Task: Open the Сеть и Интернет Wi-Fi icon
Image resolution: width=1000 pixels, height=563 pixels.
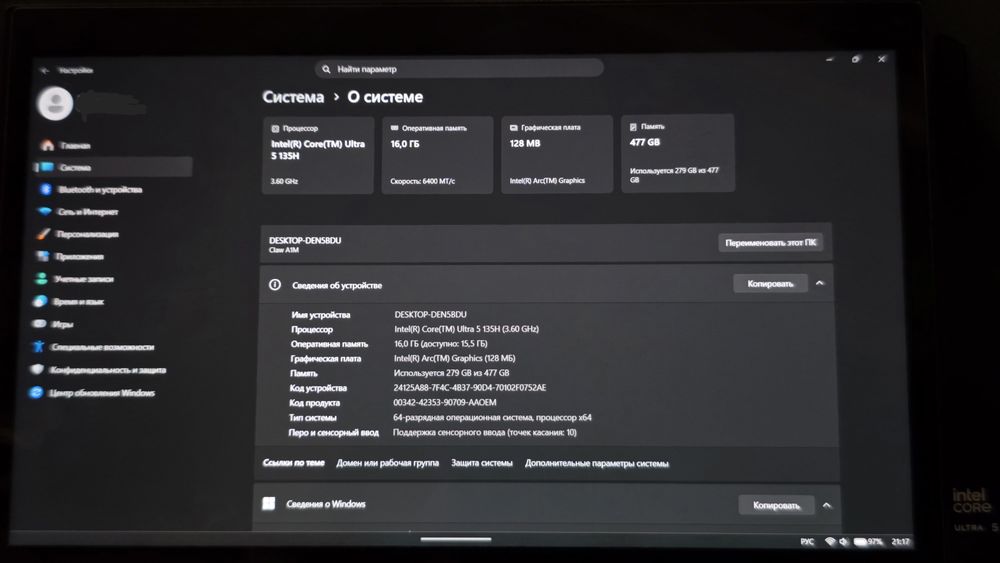Action: [x=45, y=211]
